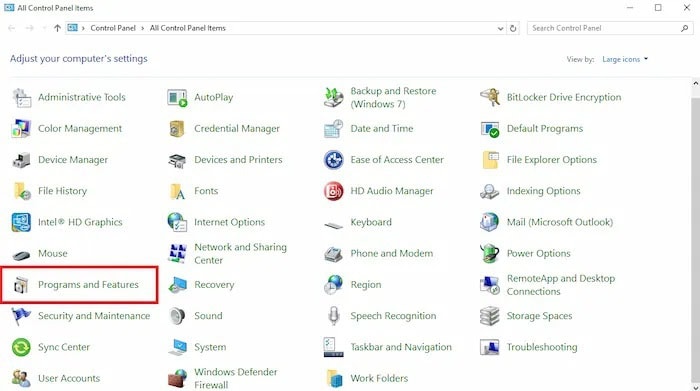Open the File History icon
The width and height of the screenshot is (700, 391).
tap(21, 191)
